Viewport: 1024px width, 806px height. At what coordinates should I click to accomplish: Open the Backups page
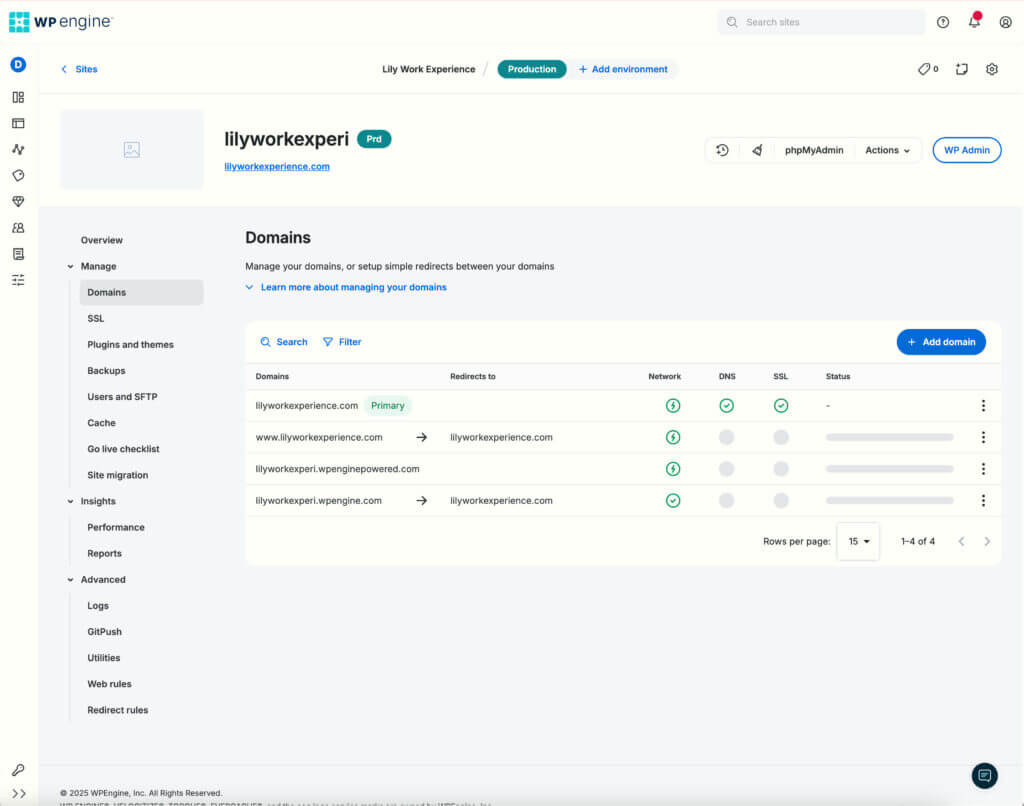pyautogui.click(x=106, y=371)
